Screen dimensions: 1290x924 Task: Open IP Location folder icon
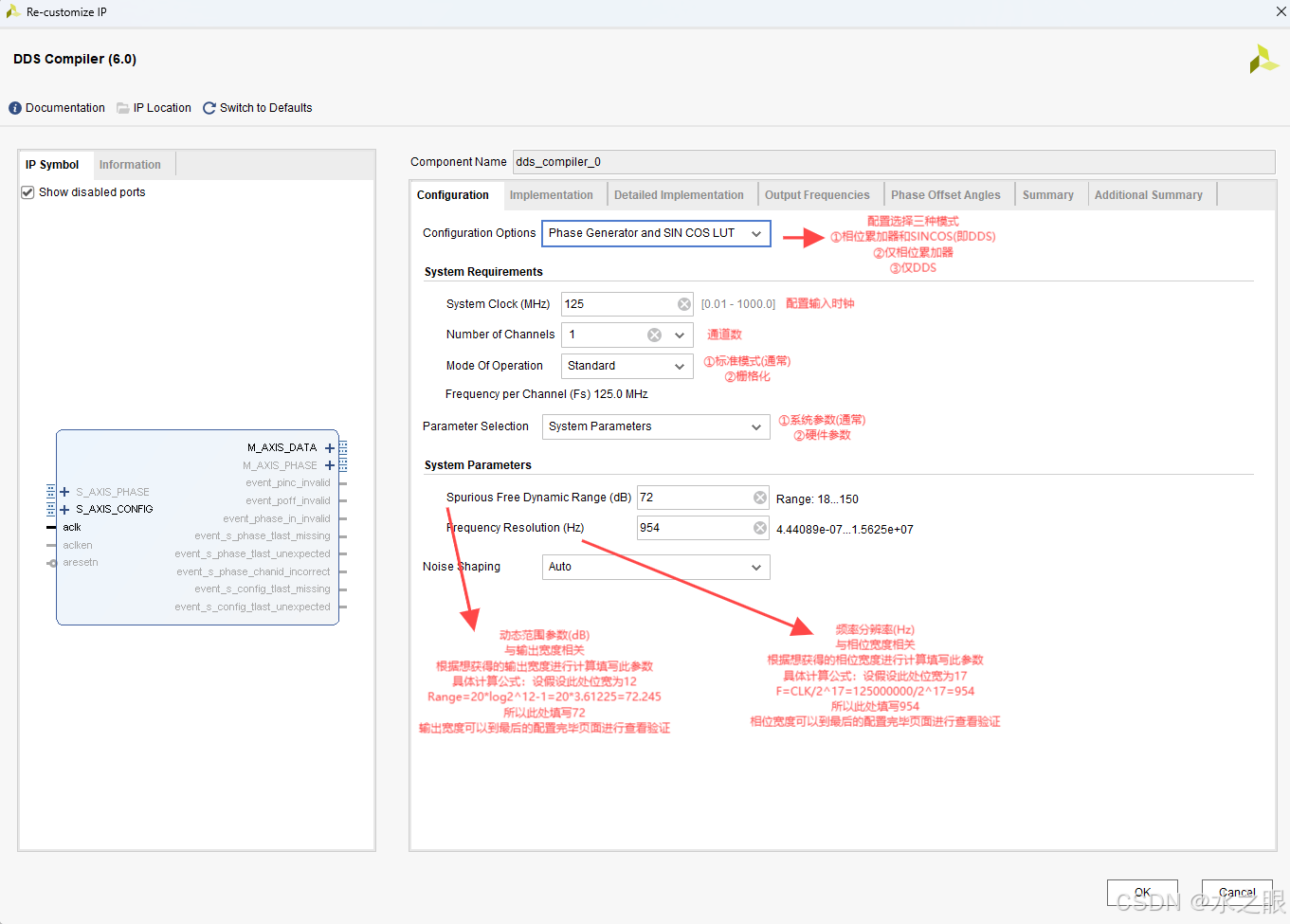tap(123, 108)
